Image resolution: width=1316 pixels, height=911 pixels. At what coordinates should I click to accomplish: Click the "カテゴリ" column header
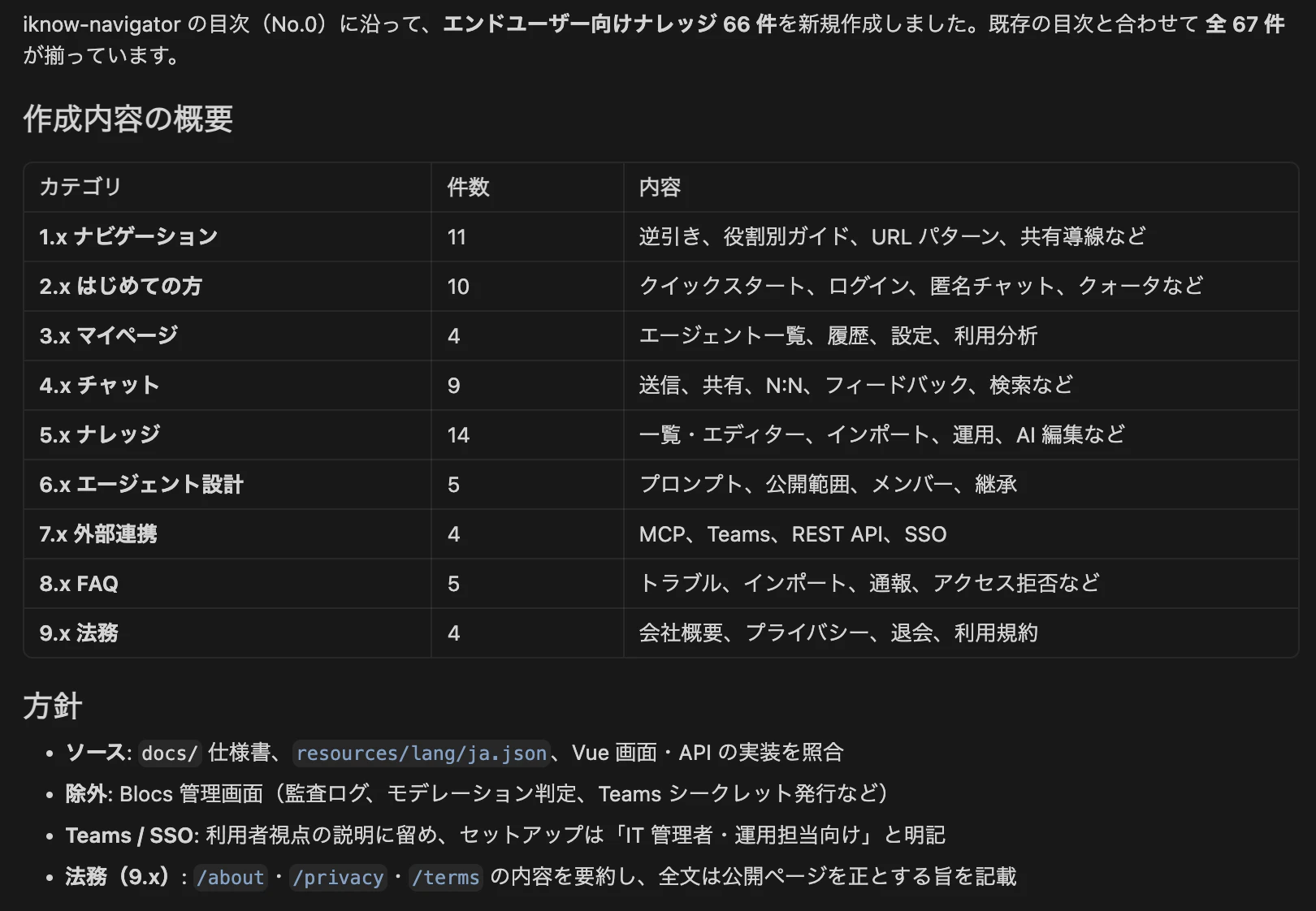(80, 188)
